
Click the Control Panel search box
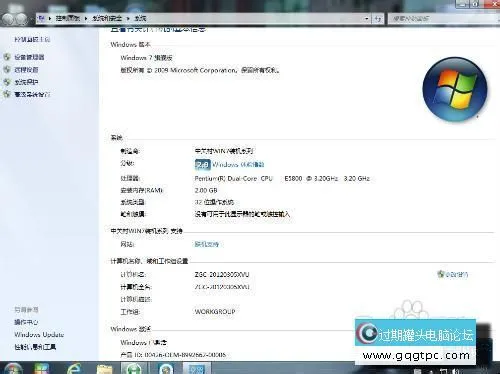pyautogui.click(x=443, y=19)
